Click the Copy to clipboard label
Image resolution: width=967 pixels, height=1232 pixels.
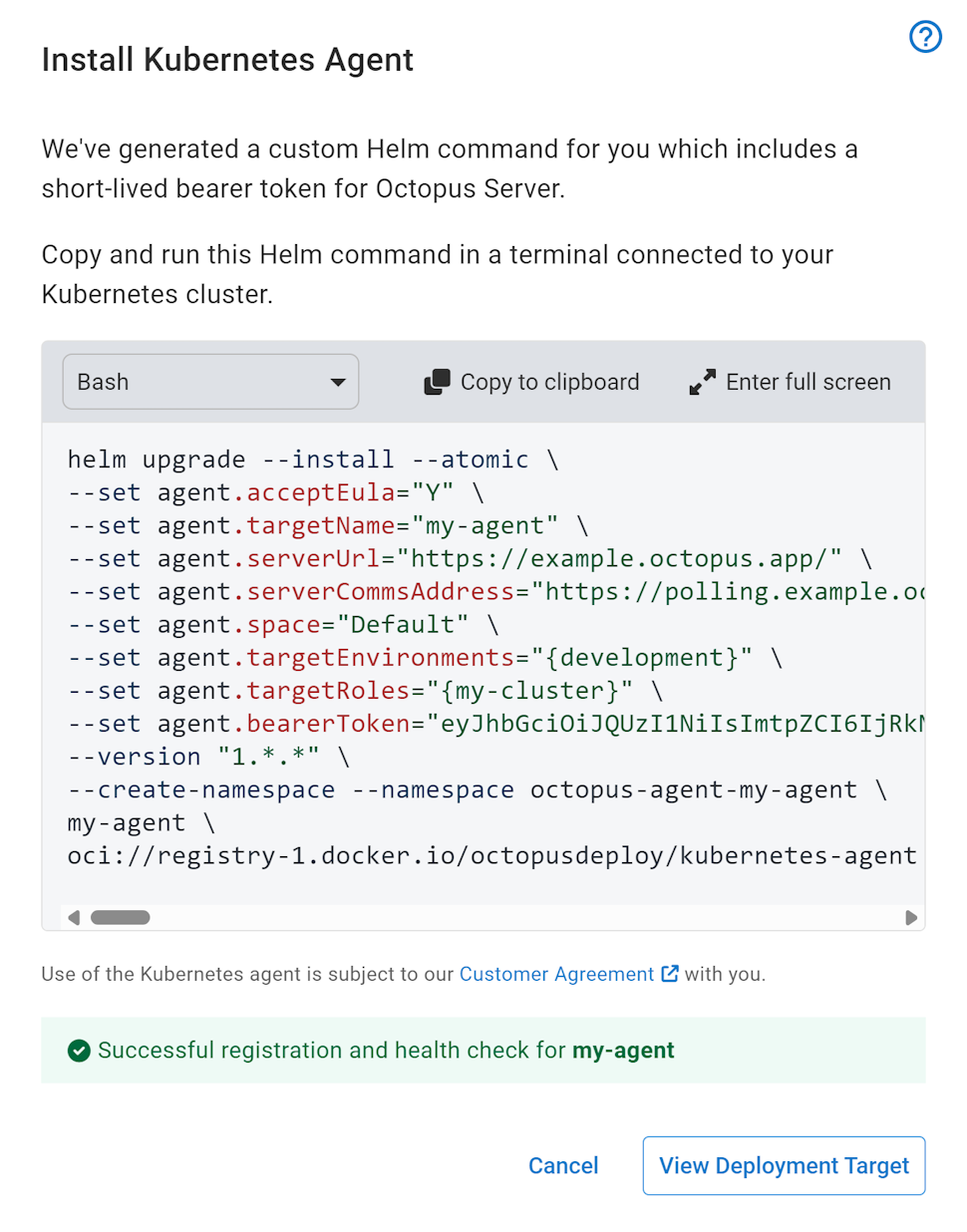[x=549, y=383]
